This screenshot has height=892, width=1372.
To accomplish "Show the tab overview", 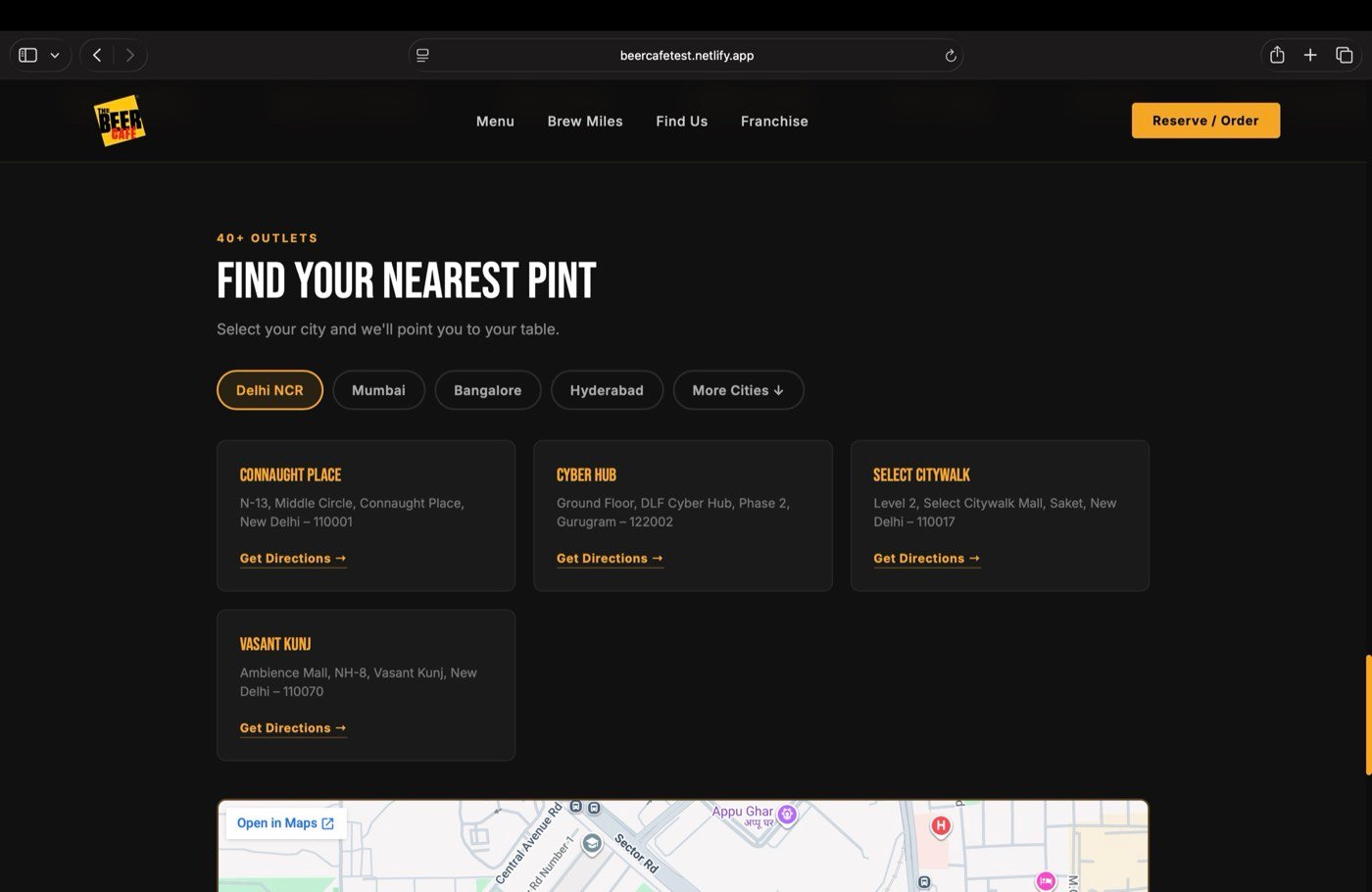I will 1345,55.
